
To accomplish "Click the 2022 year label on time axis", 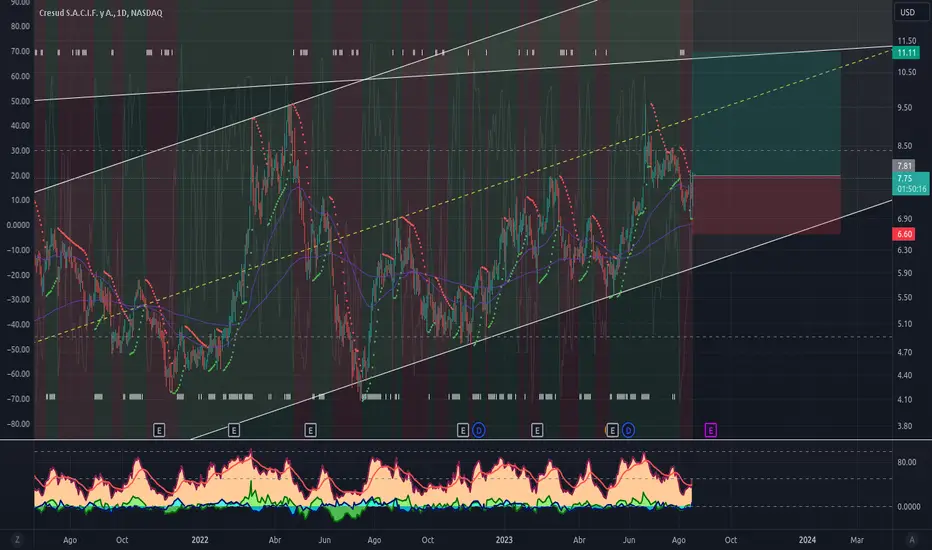I will click(x=200, y=540).
